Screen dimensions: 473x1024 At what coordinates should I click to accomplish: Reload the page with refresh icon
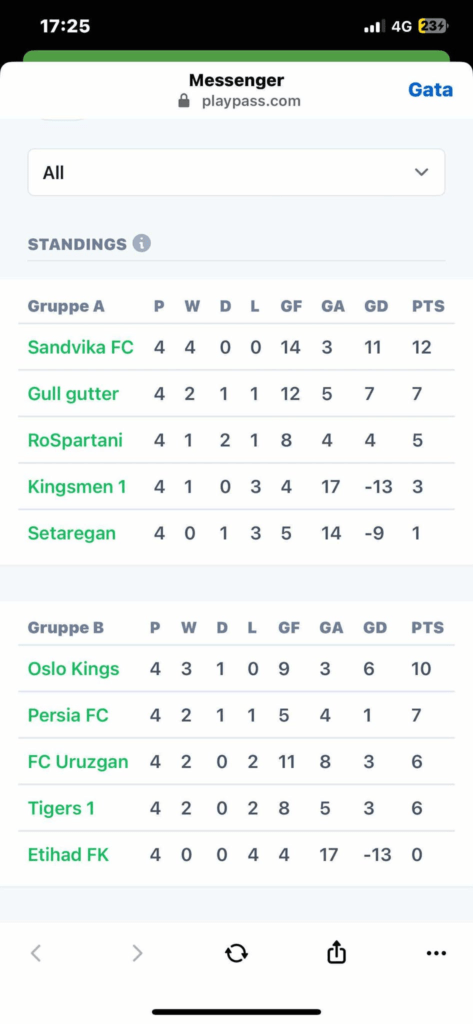236,953
